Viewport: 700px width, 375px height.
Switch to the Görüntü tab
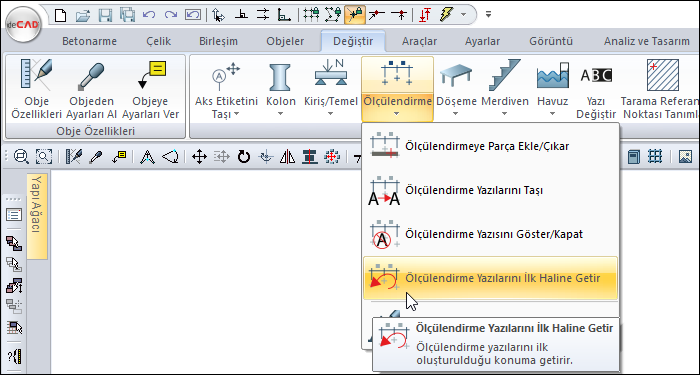coord(551,42)
